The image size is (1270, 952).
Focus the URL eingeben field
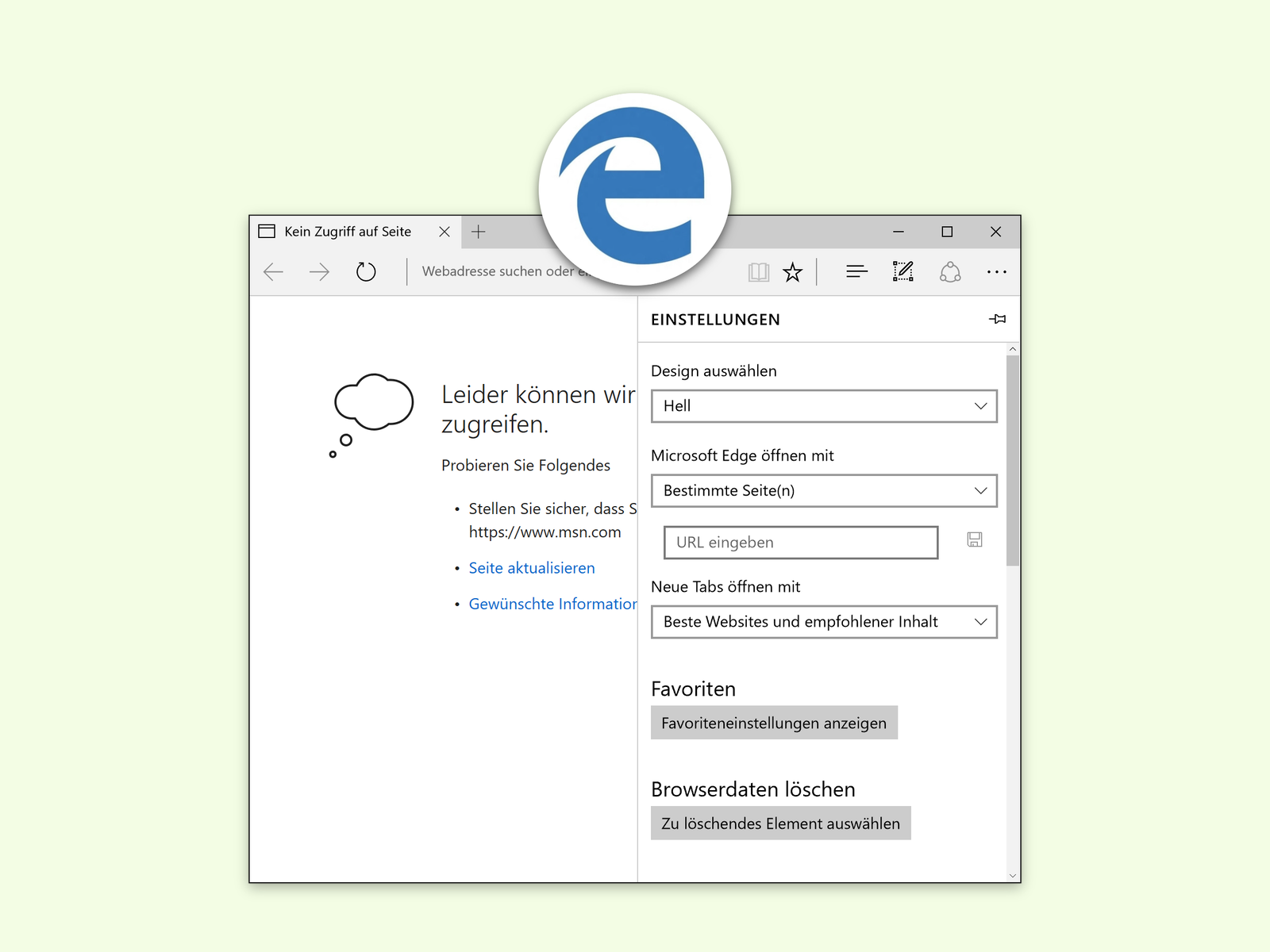click(x=801, y=543)
